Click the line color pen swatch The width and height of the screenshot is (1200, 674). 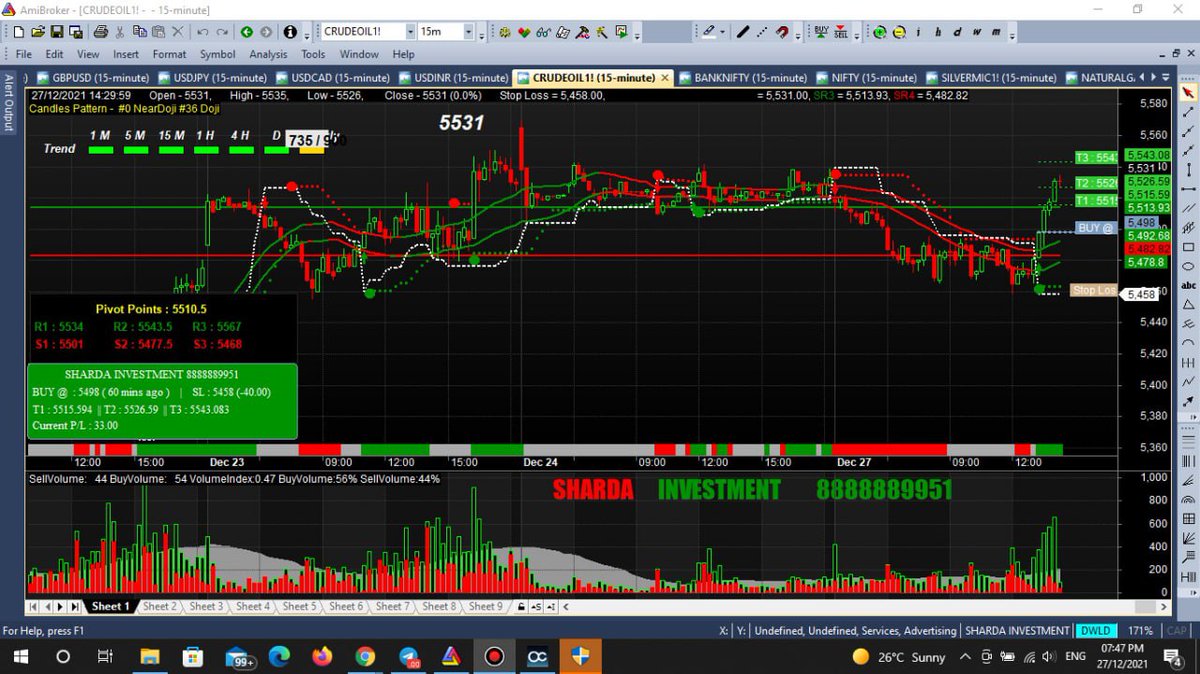pyautogui.click(x=707, y=32)
